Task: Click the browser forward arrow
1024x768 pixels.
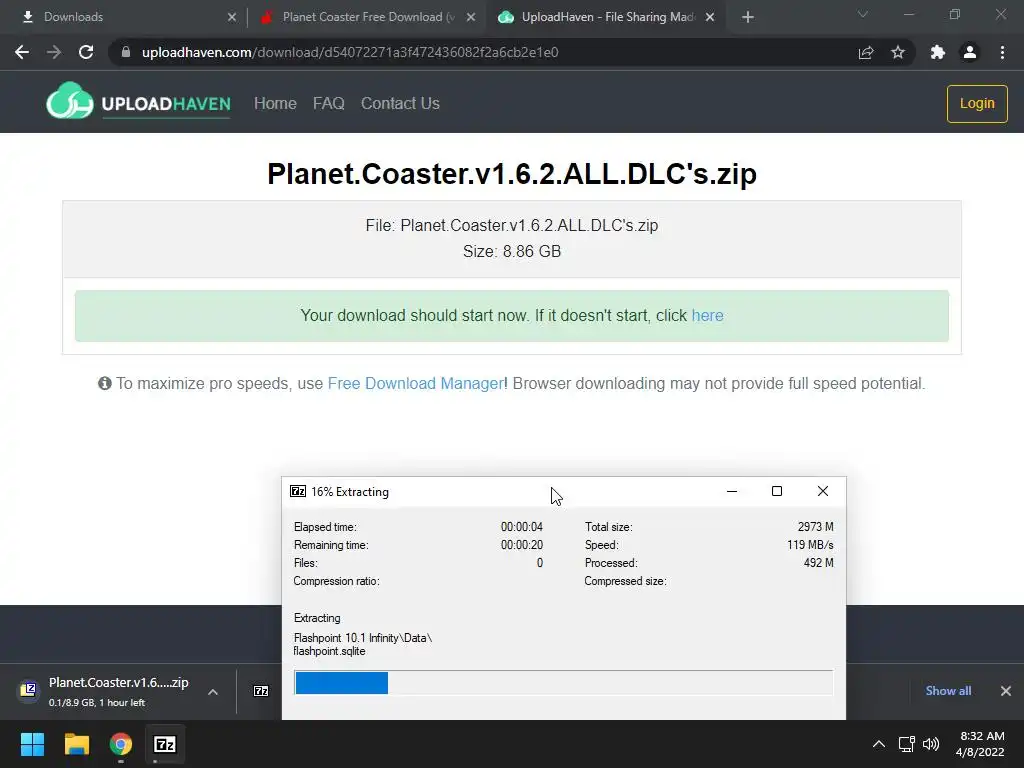Action: pyautogui.click(x=54, y=52)
